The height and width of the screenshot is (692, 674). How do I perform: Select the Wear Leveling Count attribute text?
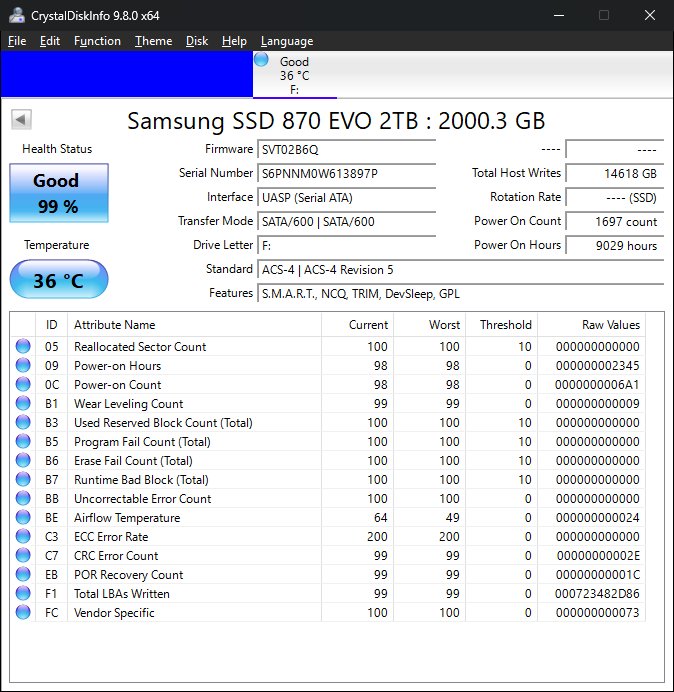128,404
